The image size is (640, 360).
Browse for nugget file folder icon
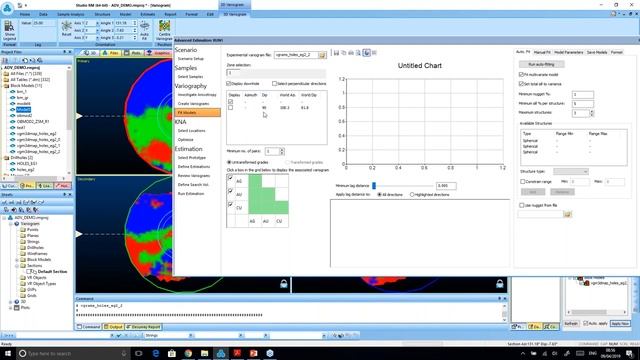[x=567, y=214]
